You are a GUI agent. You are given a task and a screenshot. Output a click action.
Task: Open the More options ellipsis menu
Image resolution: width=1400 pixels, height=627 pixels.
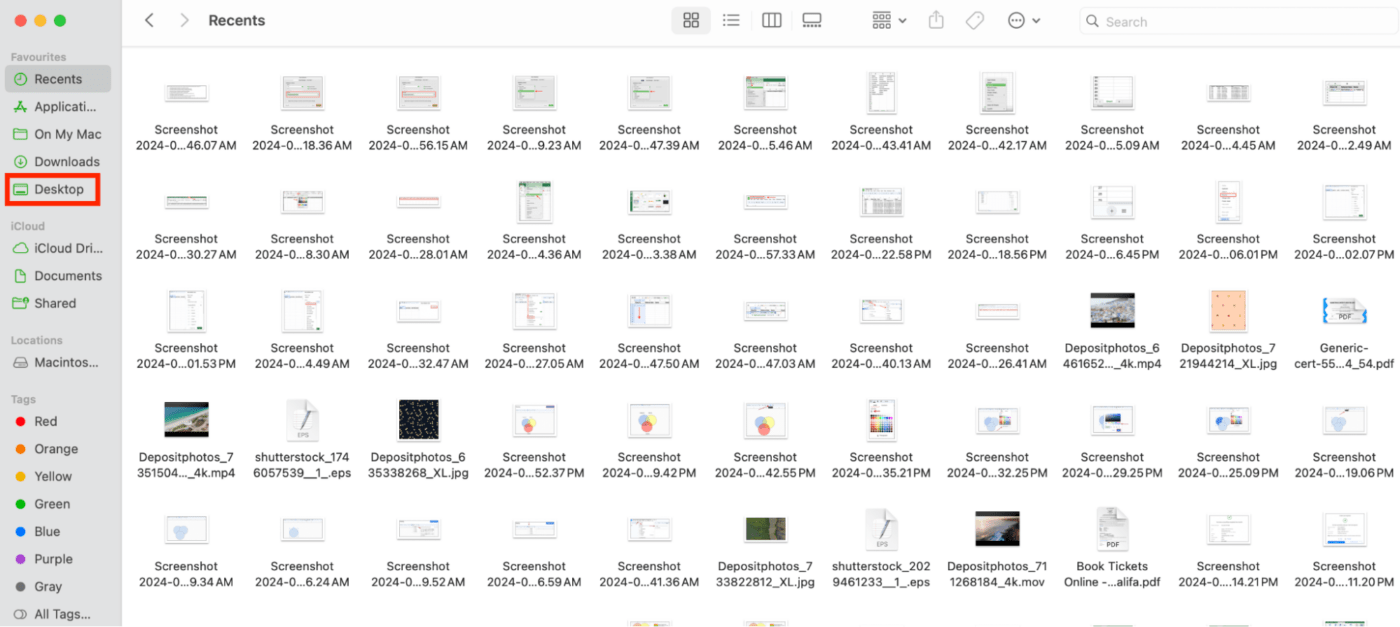coord(1016,19)
